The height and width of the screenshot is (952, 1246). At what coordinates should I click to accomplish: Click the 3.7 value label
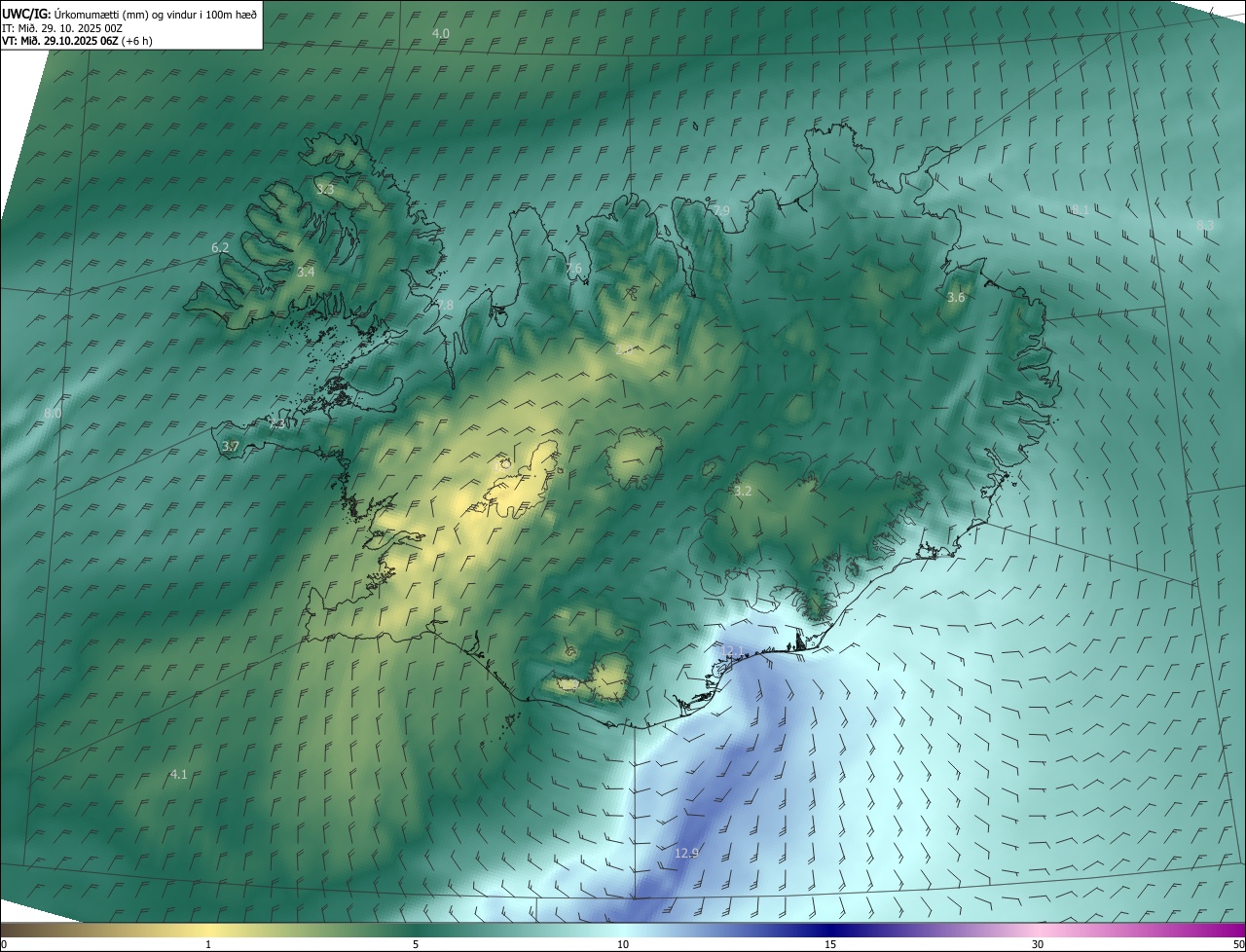coord(231,447)
